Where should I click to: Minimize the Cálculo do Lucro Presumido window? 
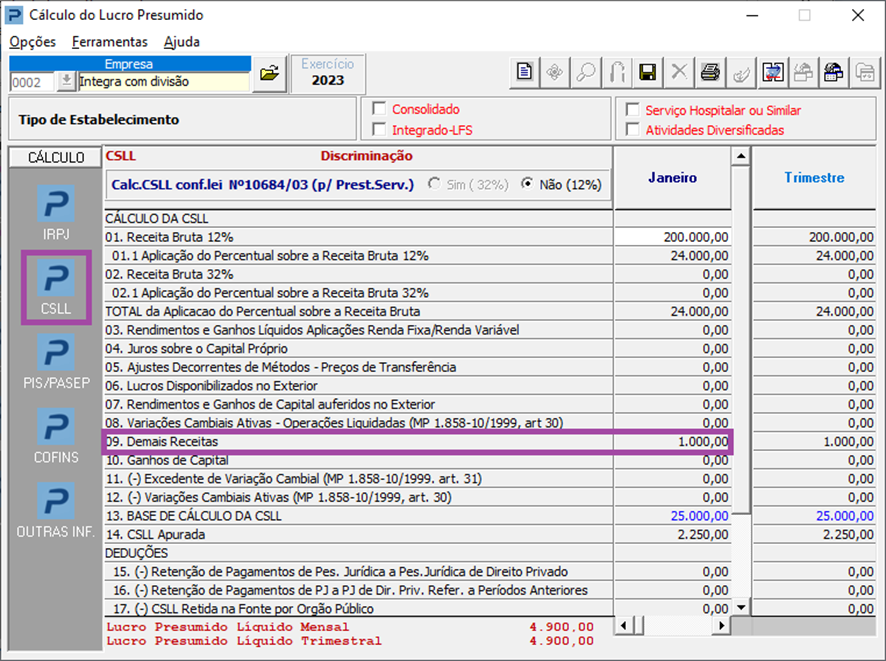[752, 15]
